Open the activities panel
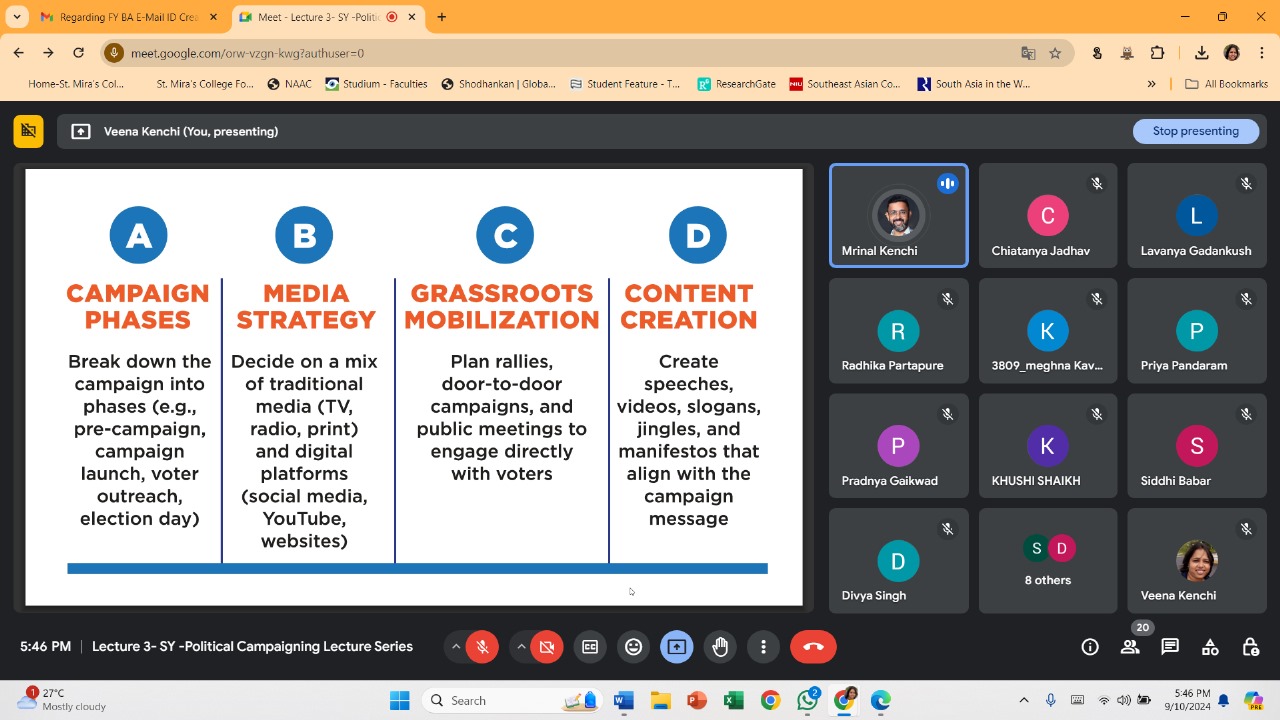The image size is (1280, 720). pyautogui.click(x=1210, y=647)
